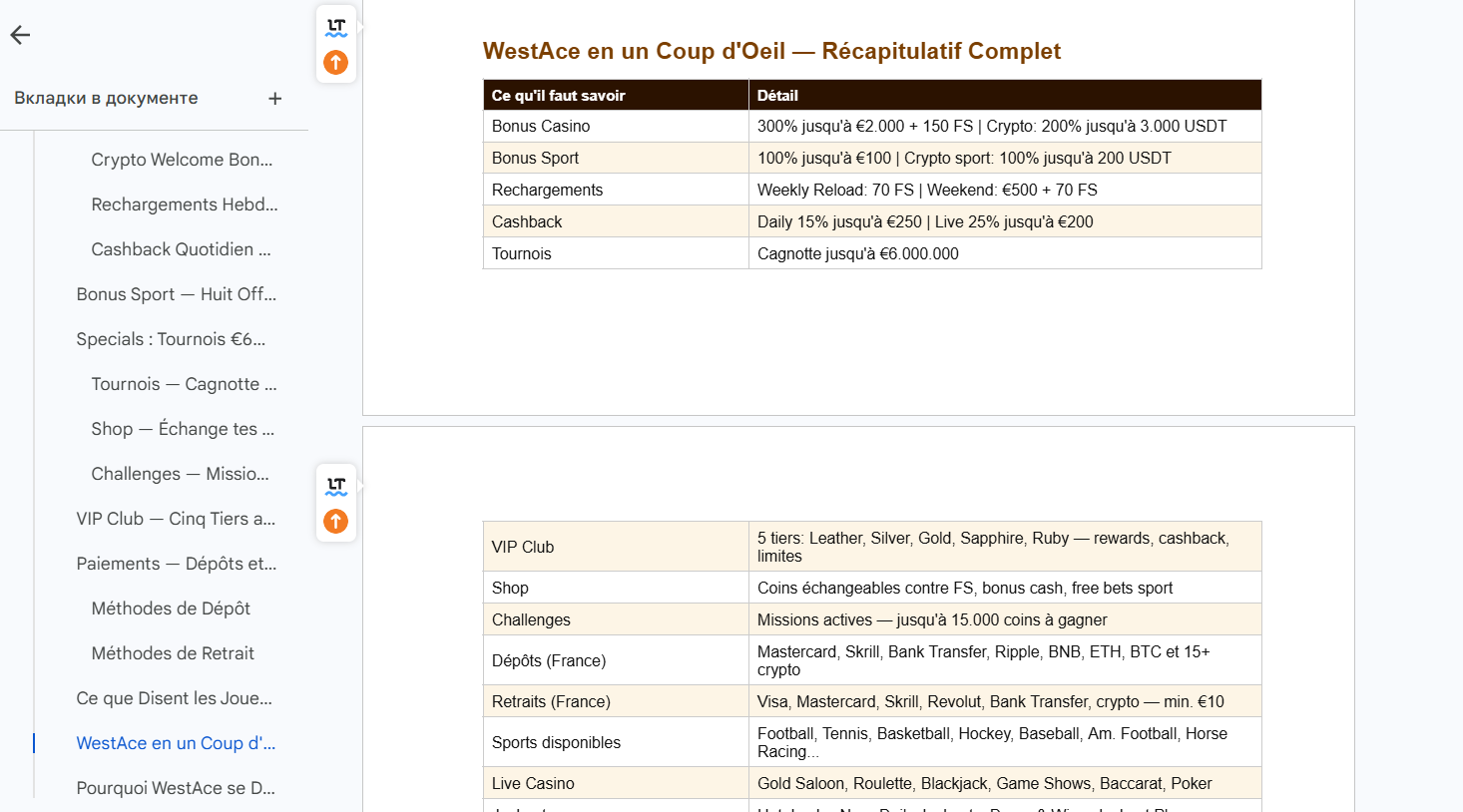1463x812 pixels.
Task: Add a new document tab with plus icon
Action: pyautogui.click(x=275, y=99)
